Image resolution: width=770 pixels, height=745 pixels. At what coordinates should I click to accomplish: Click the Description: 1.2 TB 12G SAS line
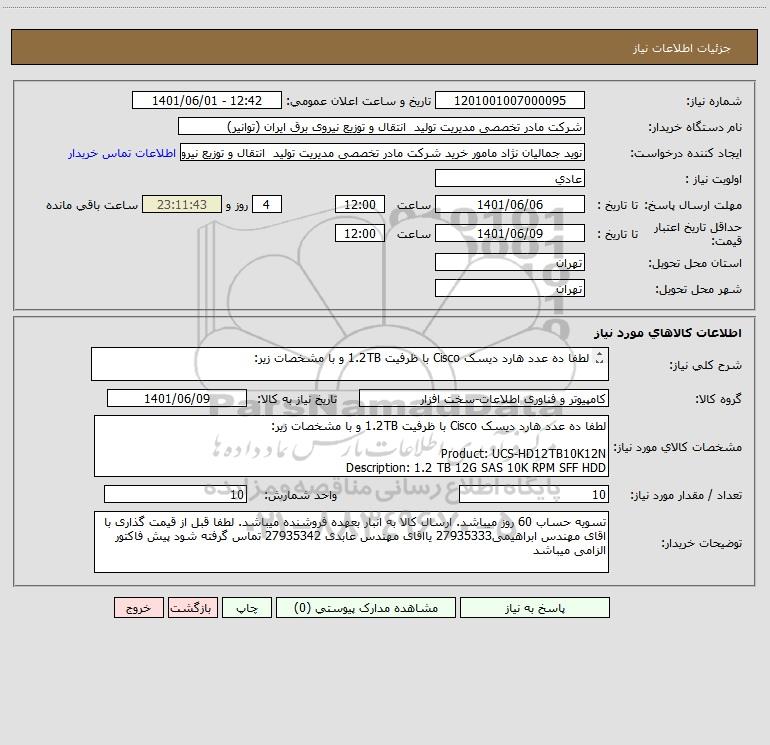click(x=476, y=468)
